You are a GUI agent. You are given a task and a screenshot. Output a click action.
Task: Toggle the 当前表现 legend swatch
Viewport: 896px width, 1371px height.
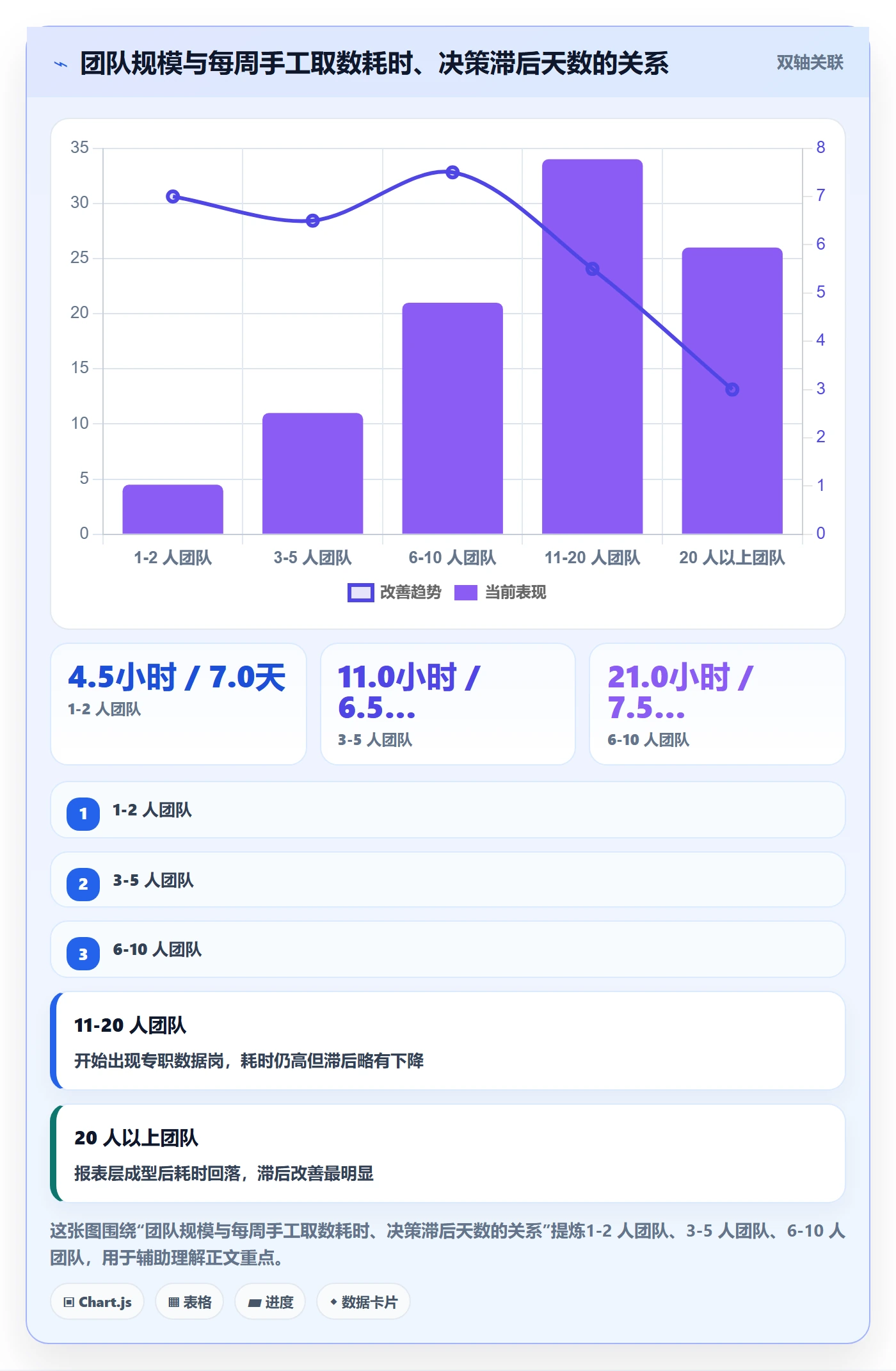[465, 593]
